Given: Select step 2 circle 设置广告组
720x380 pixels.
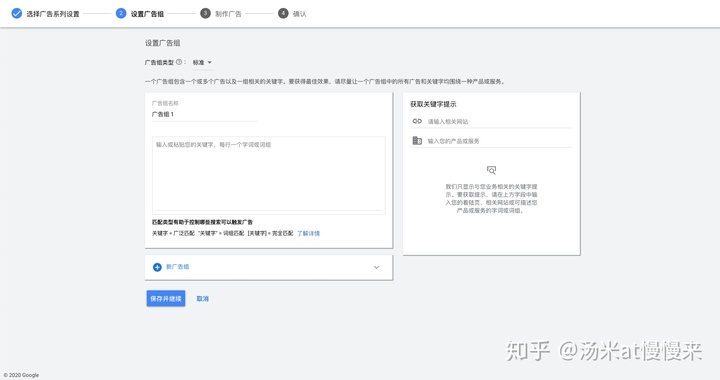Looking at the screenshot, I should pos(121,13).
